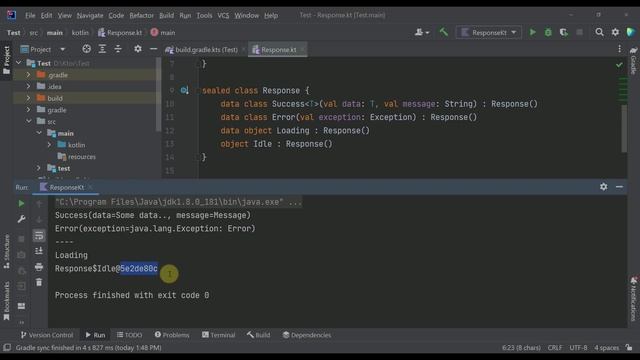Screen dimensions: 640x360
Task: Expand all in Project panel
Action: click(102, 49)
